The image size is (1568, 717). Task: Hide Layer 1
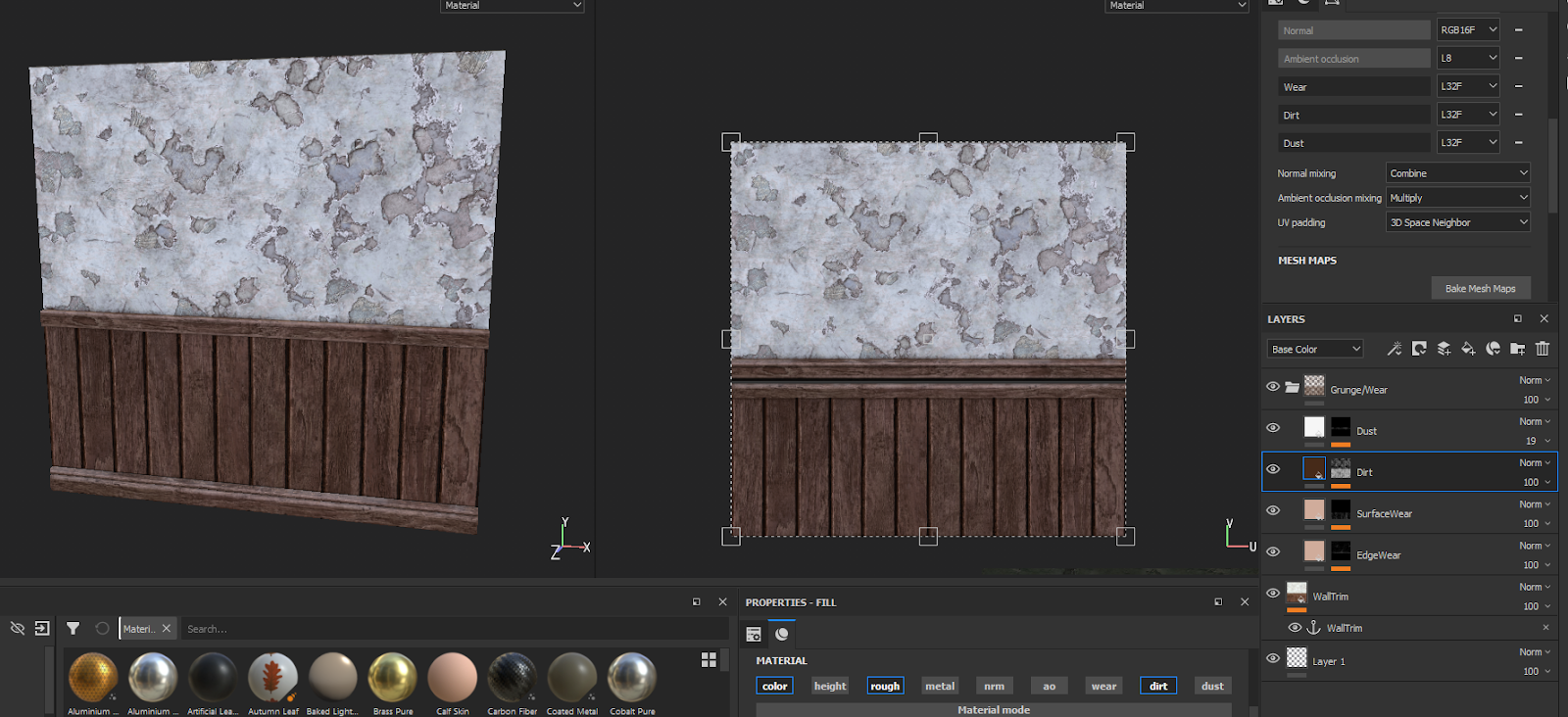[1272, 658]
